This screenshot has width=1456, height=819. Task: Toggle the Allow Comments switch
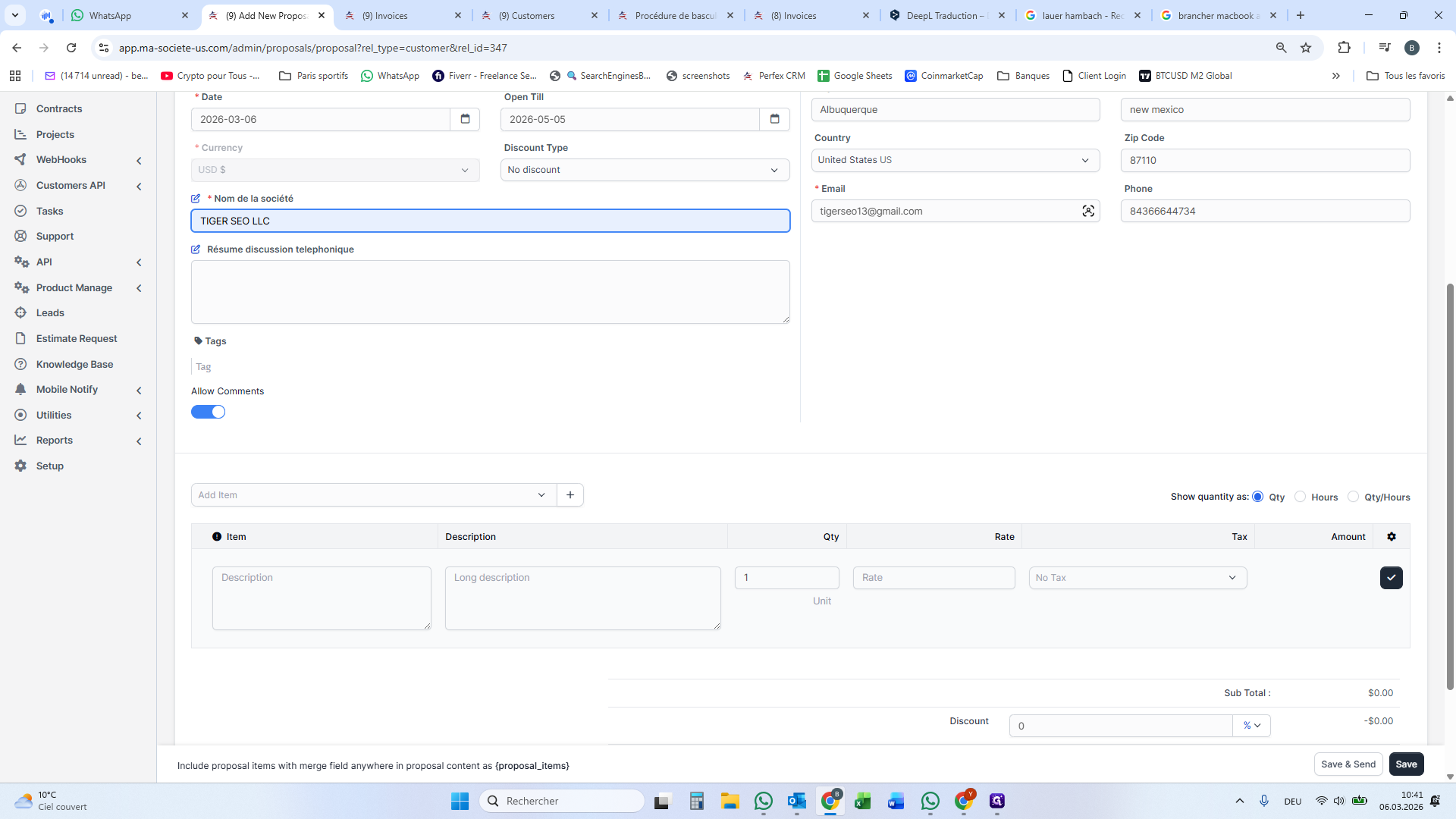(208, 412)
